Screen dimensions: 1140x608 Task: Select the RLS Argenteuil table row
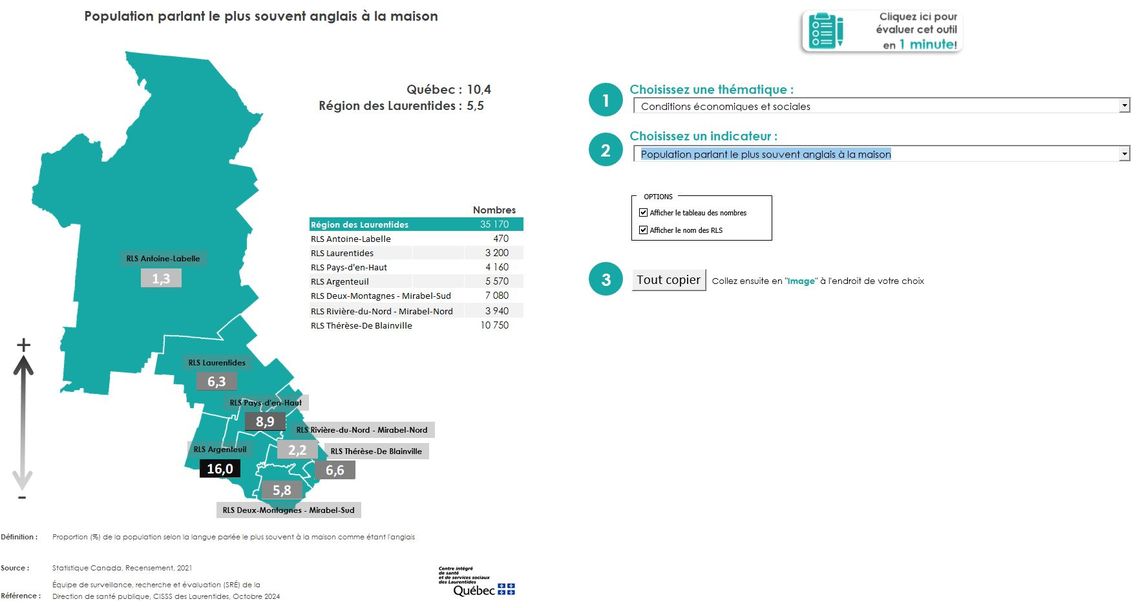click(x=416, y=281)
